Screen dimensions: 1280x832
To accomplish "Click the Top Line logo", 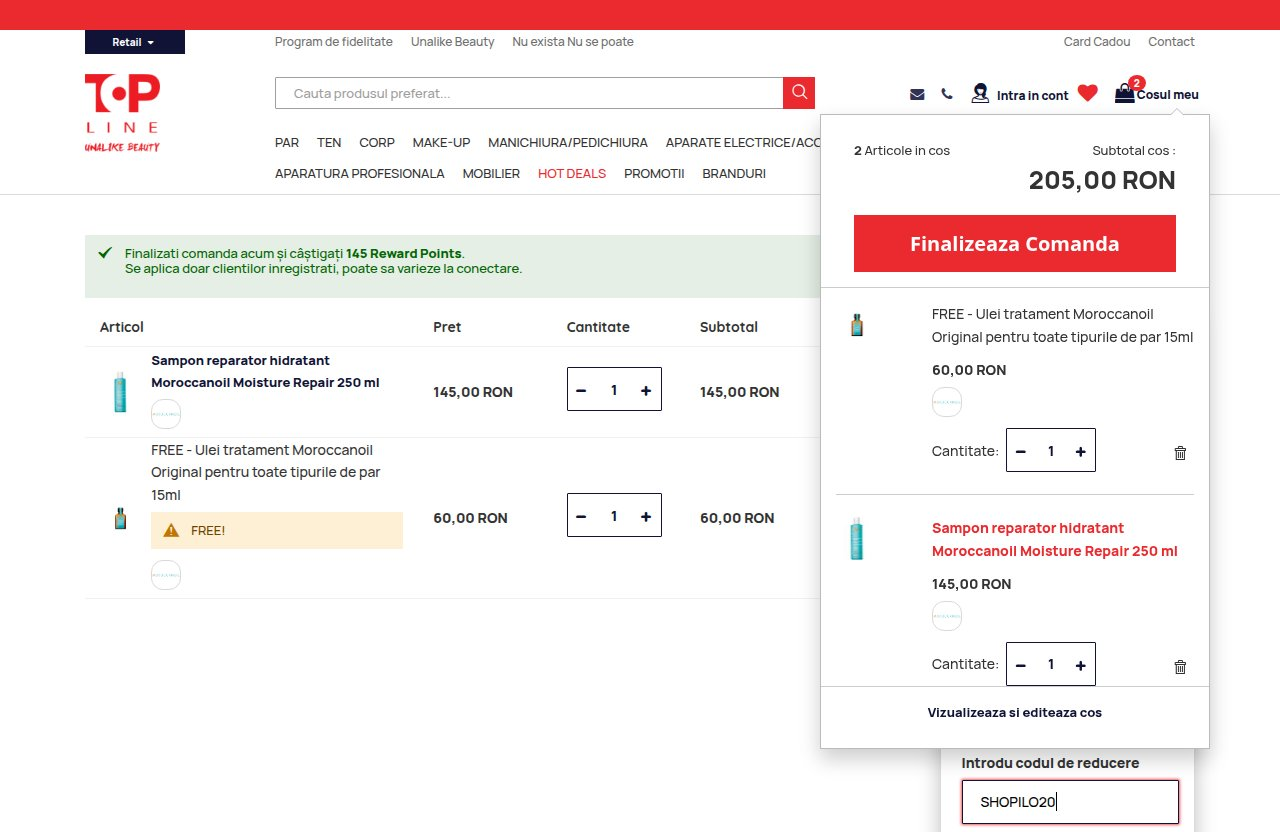I will tap(122, 112).
